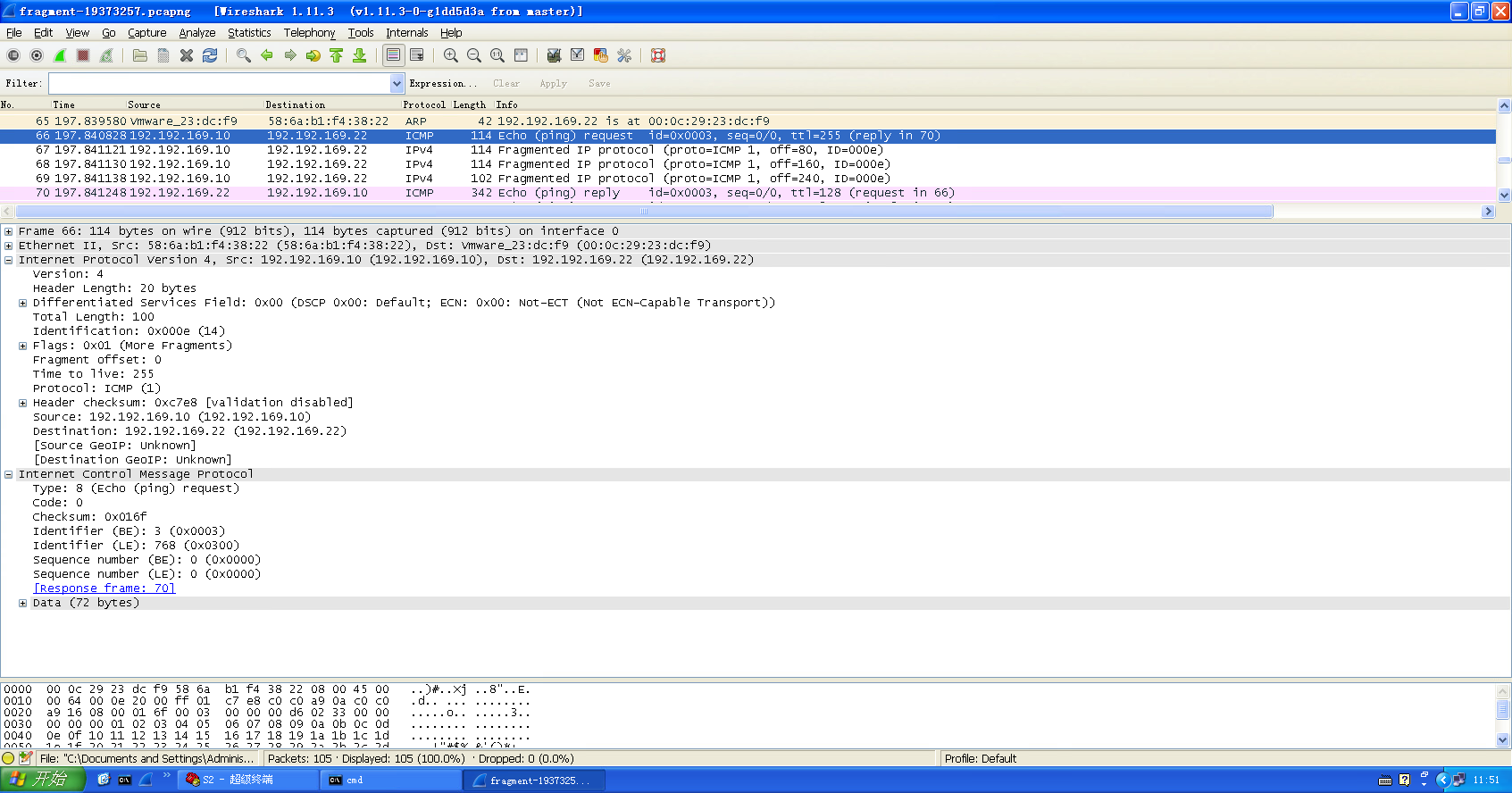The height and width of the screenshot is (793, 1512).
Task: Open the Capture menu
Action: pos(147,33)
